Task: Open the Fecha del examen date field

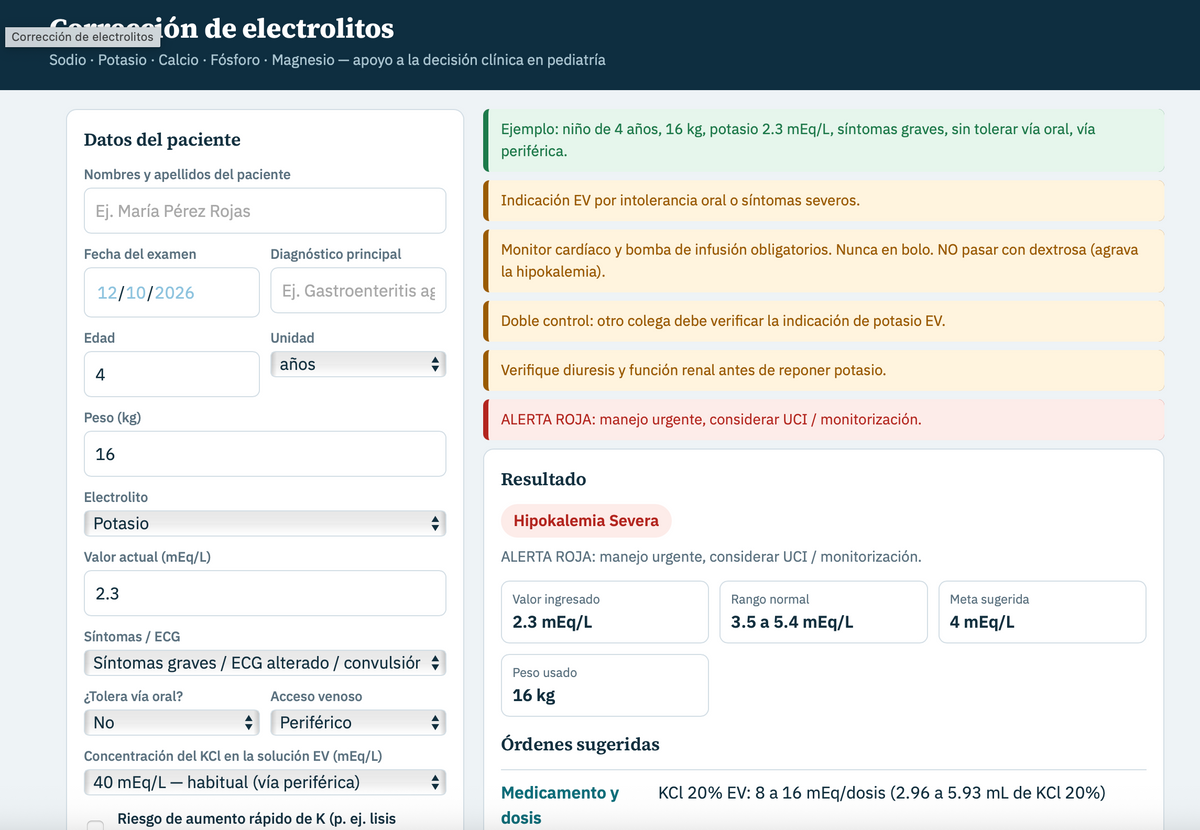Action: click(172, 292)
